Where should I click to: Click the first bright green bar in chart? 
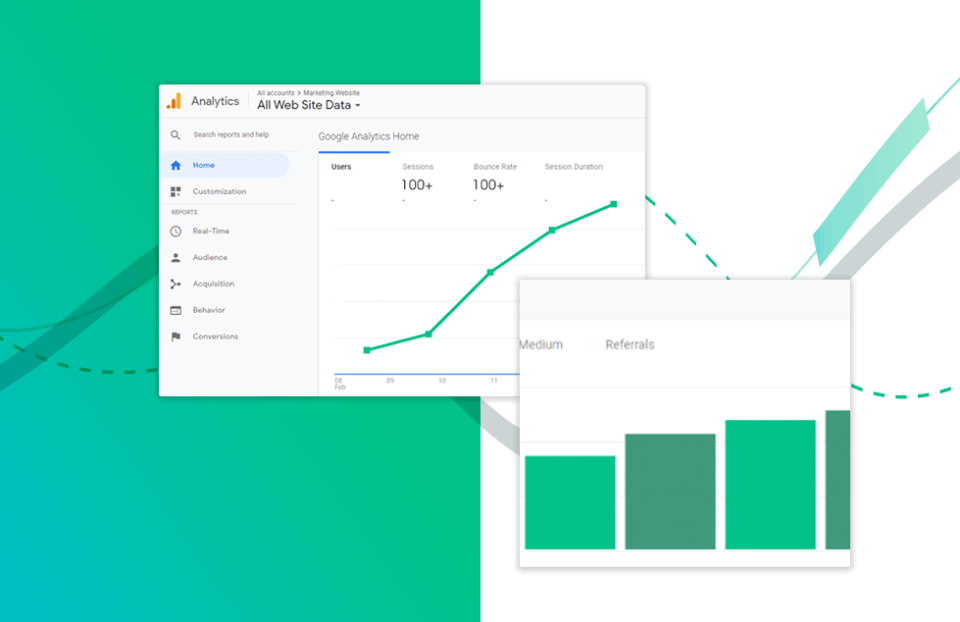570,503
